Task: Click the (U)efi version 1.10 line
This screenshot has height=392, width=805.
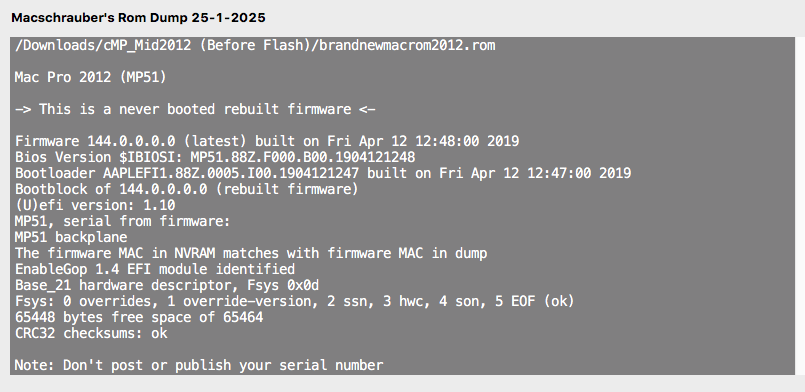Action: pyautogui.click(x=95, y=205)
